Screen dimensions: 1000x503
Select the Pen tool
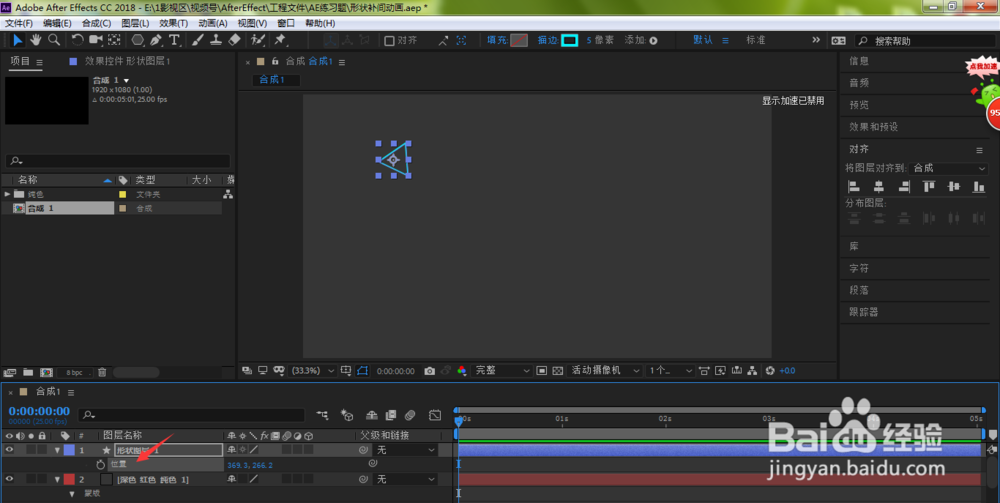[156, 40]
